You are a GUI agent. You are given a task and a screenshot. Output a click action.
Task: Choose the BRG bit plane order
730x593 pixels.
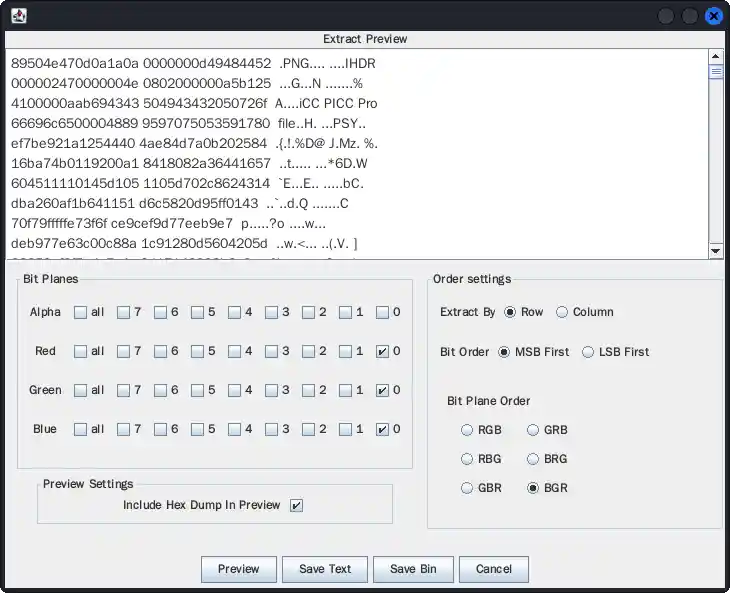coord(533,459)
